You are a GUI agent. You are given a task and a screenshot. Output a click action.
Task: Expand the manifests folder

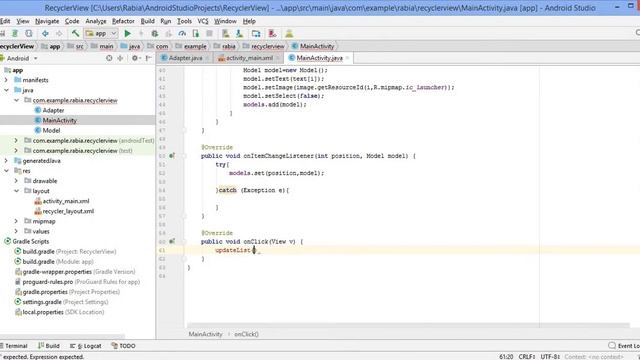[x=6, y=80]
